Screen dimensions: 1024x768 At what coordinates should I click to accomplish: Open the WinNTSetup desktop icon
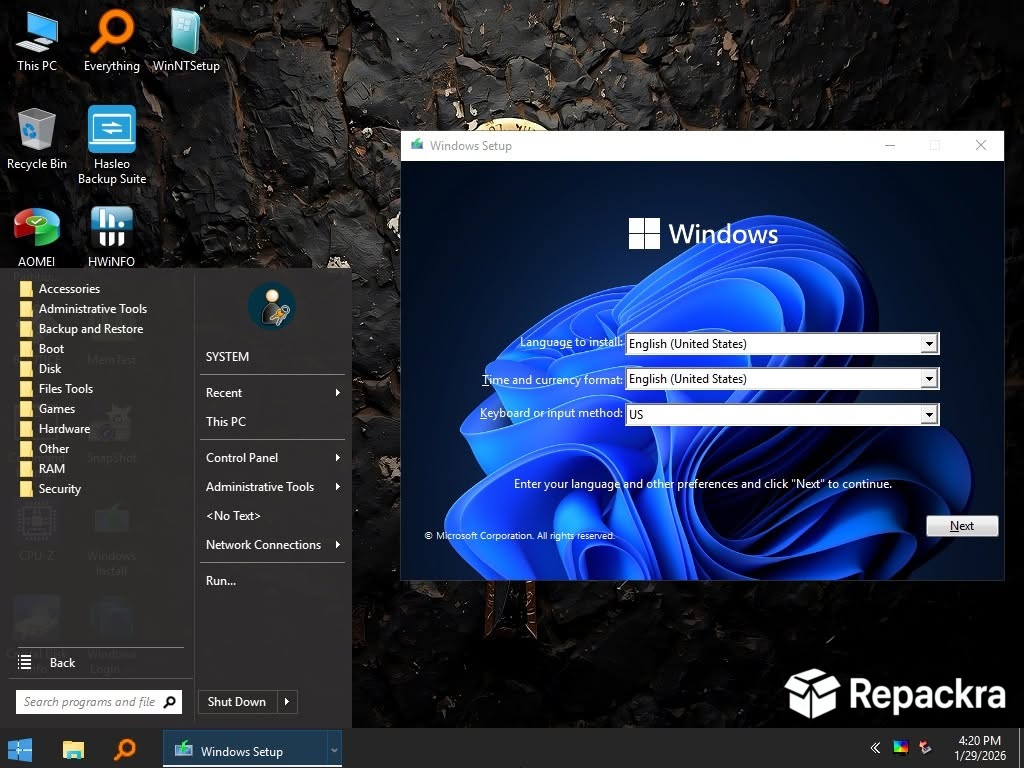(x=186, y=41)
